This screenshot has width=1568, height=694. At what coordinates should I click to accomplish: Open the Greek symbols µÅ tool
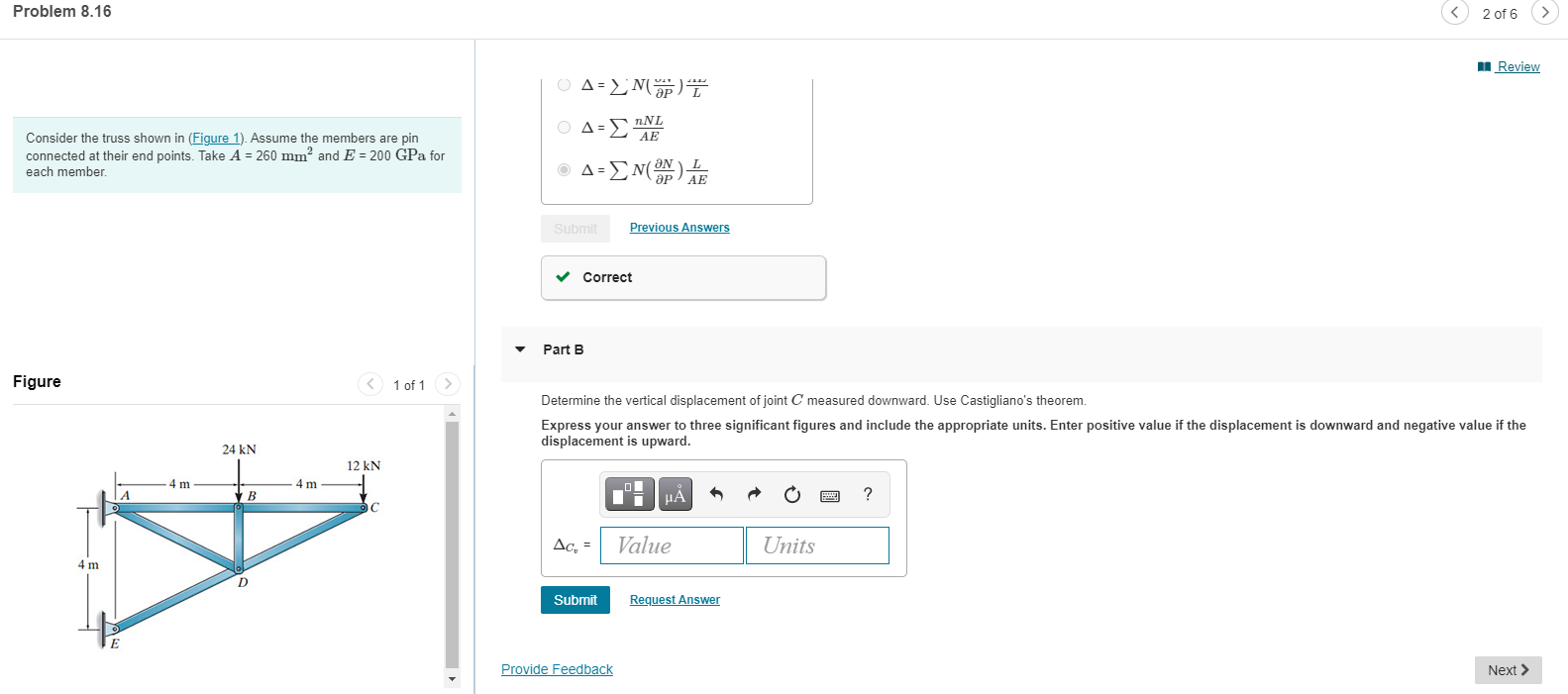click(676, 494)
